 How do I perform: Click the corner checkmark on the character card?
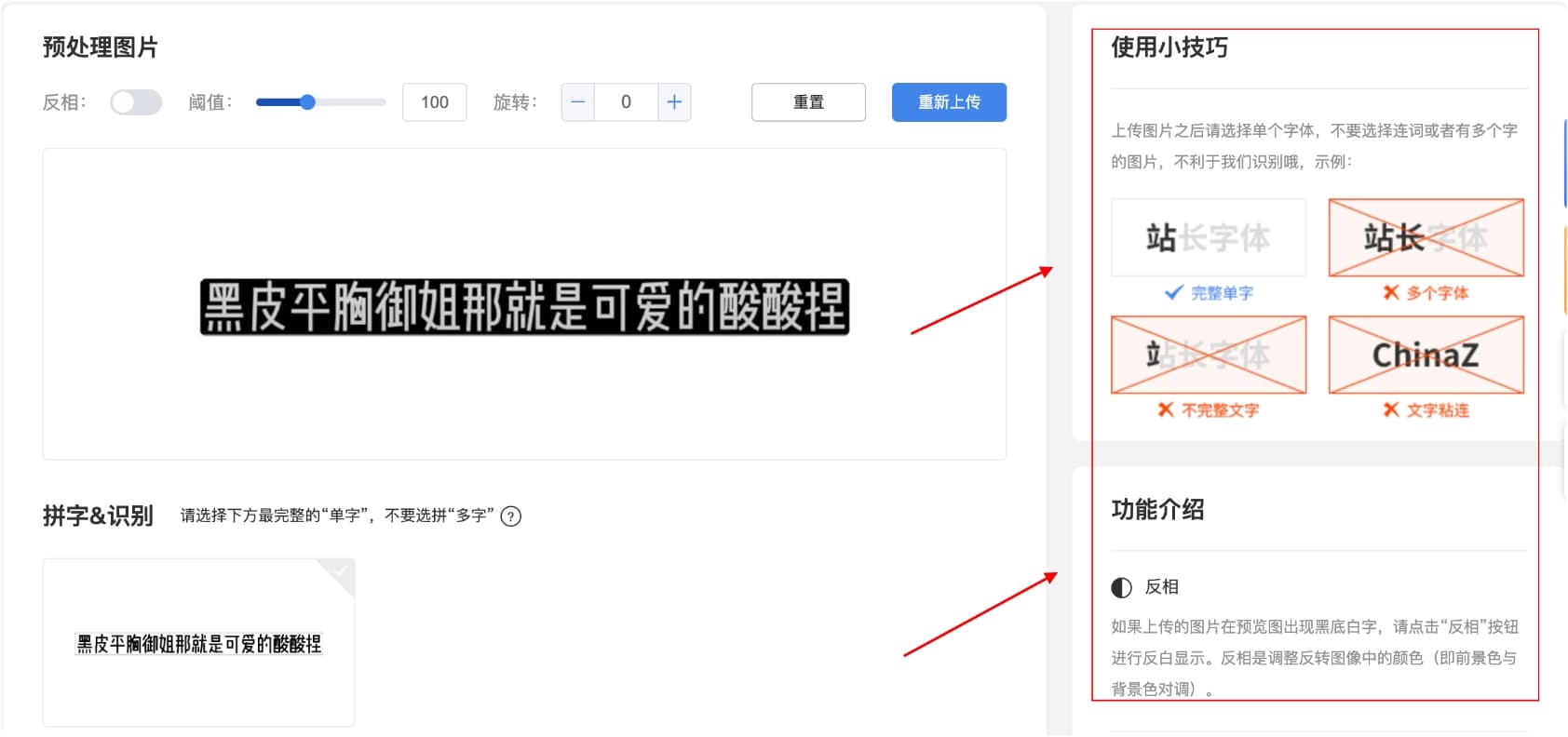[339, 573]
